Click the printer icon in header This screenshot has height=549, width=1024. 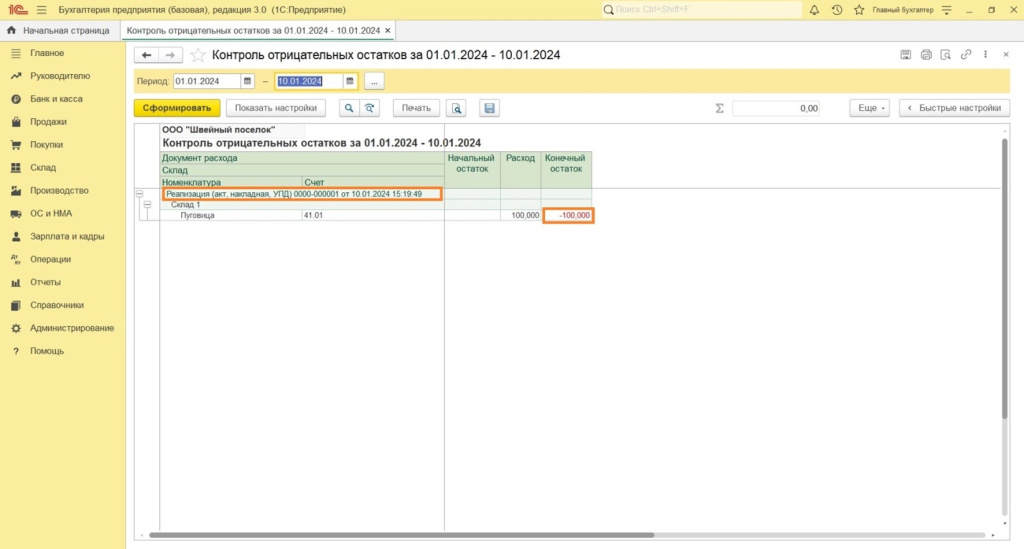[x=926, y=55]
